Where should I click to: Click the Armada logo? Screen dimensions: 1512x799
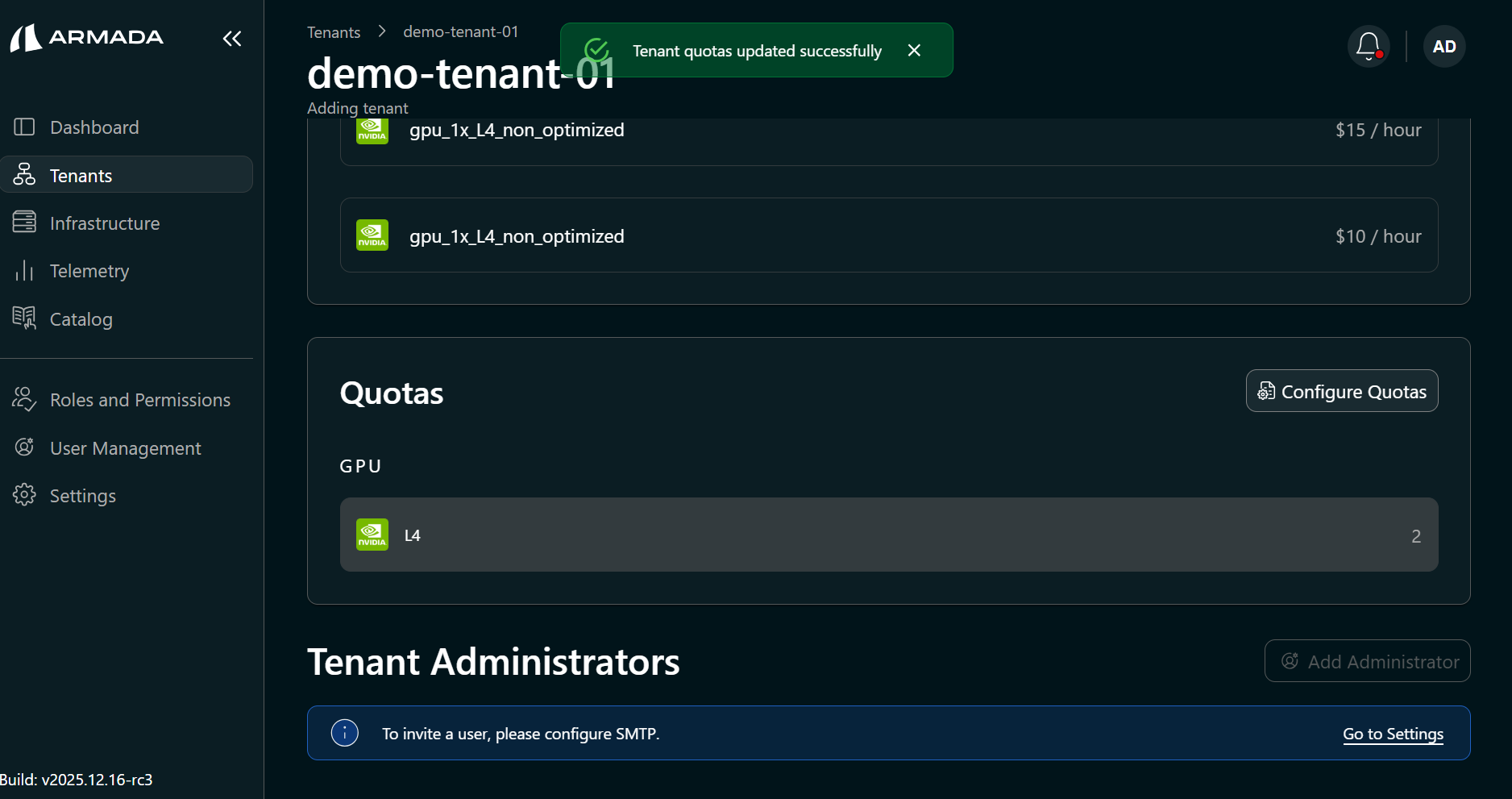pyautogui.click(x=87, y=37)
